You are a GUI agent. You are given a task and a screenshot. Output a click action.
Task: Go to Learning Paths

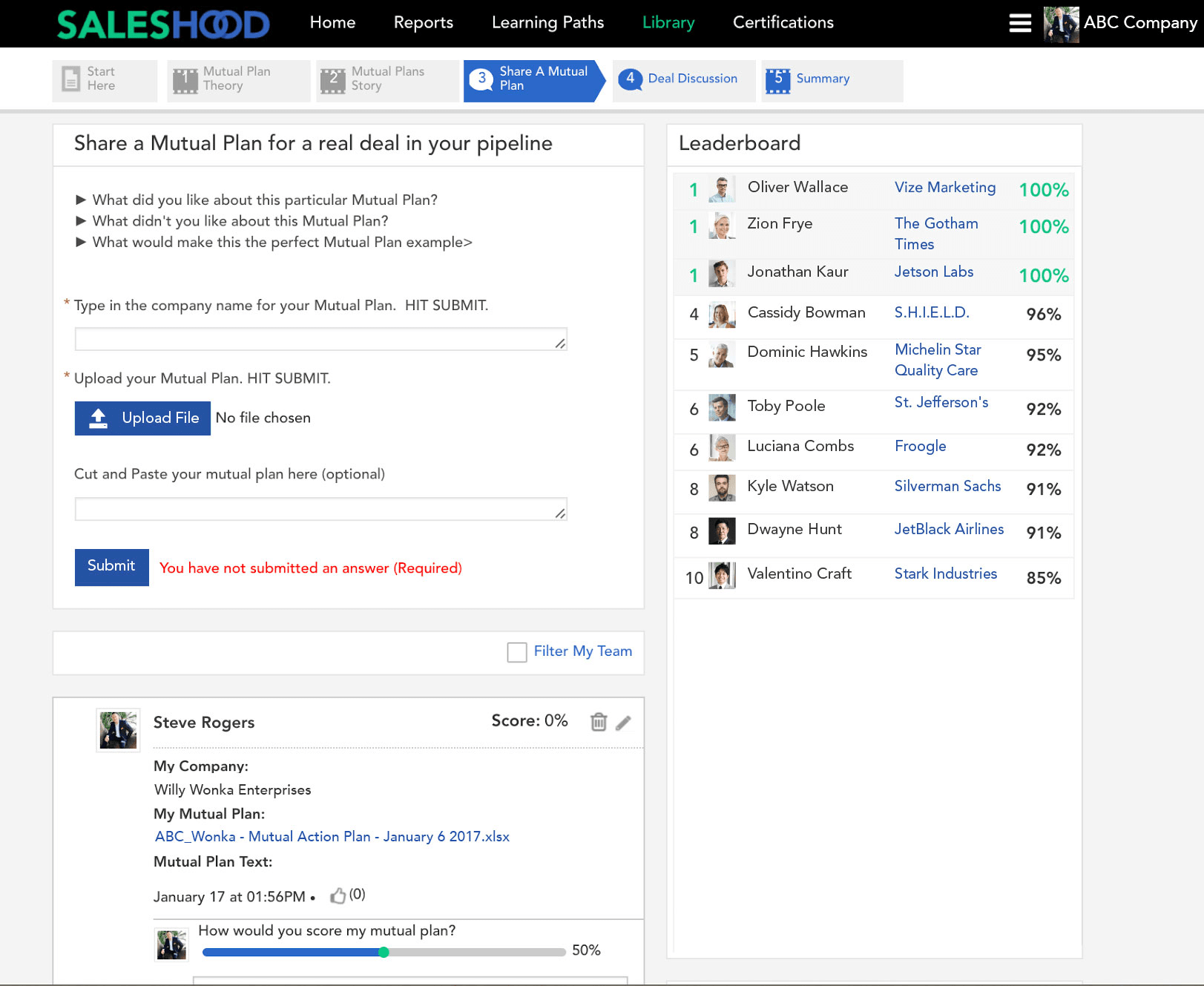coord(547,23)
